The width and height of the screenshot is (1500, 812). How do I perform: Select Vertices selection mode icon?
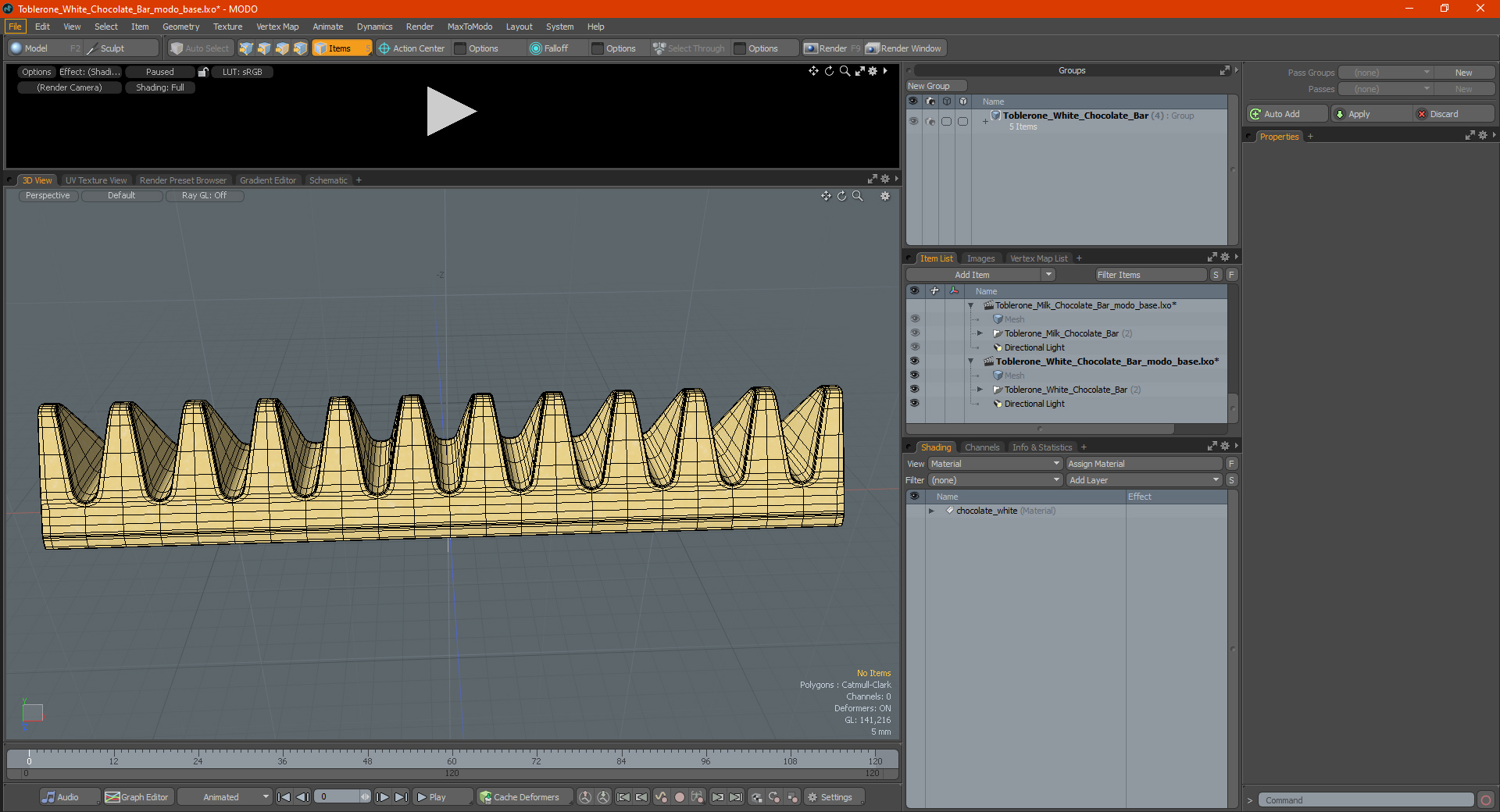point(246,48)
